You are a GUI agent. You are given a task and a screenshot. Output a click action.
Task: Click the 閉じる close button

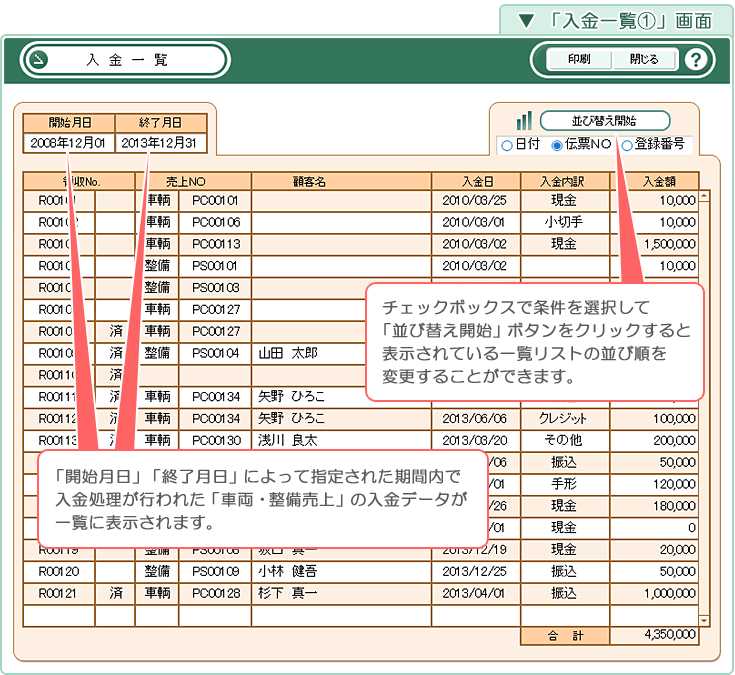tap(644, 59)
